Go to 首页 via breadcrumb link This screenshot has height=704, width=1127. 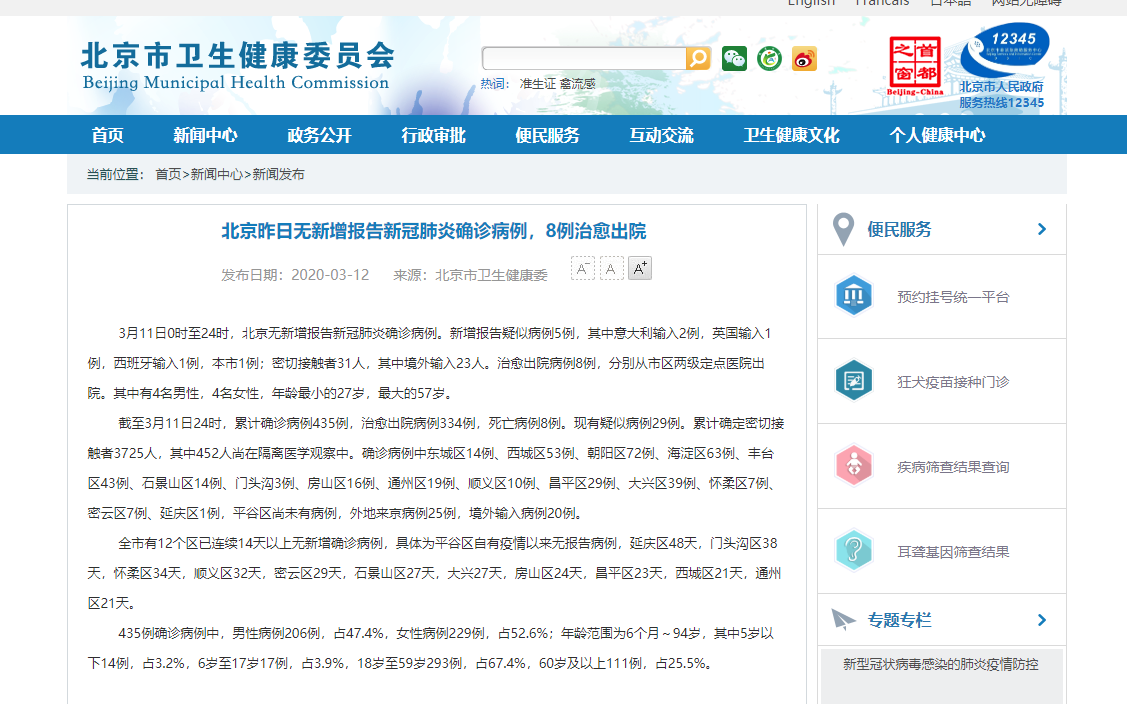[168, 174]
